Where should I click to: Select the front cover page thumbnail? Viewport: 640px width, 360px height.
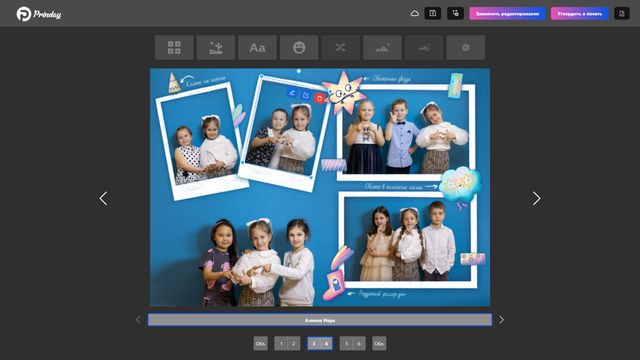(260, 343)
